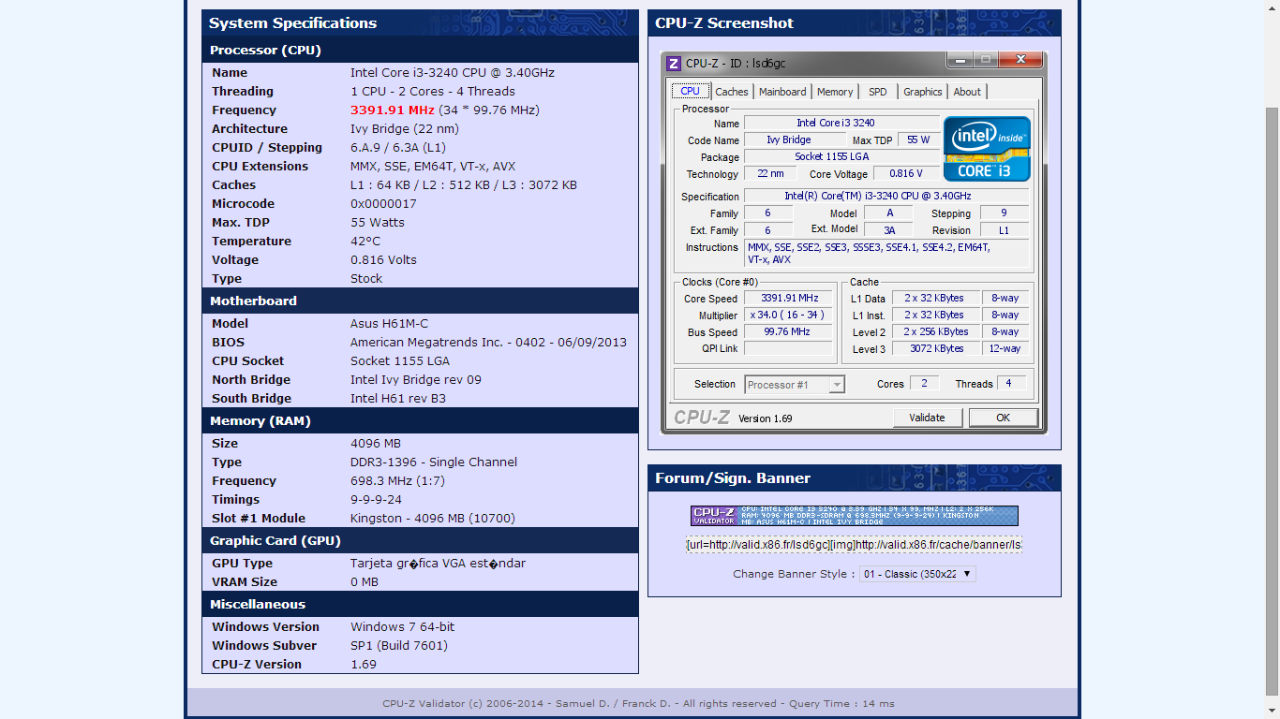Click the 0x0000017 microcode value
This screenshot has height=719, width=1280.
click(383, 203)
